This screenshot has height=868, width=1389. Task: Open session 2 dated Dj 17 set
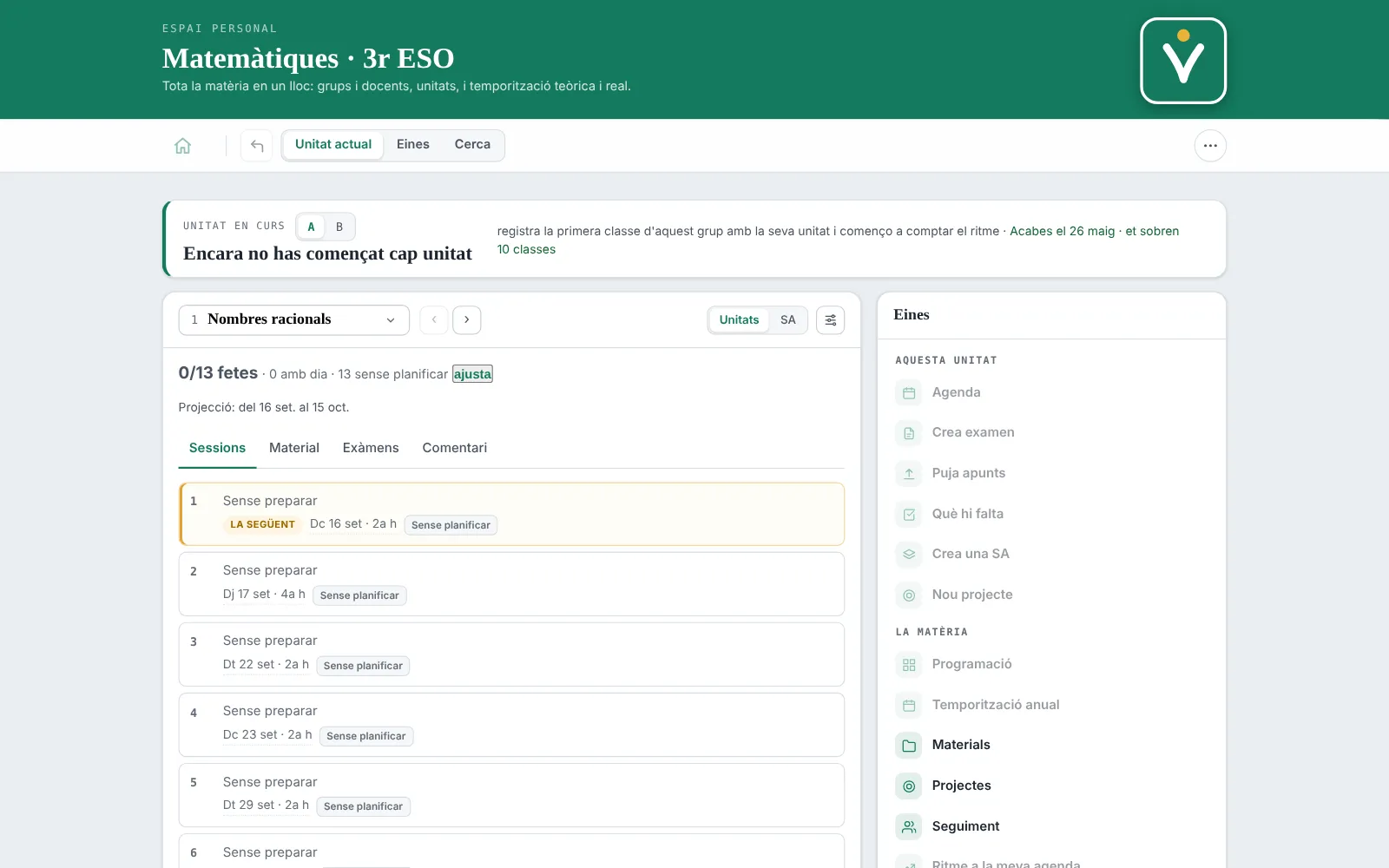pos(511,584)
